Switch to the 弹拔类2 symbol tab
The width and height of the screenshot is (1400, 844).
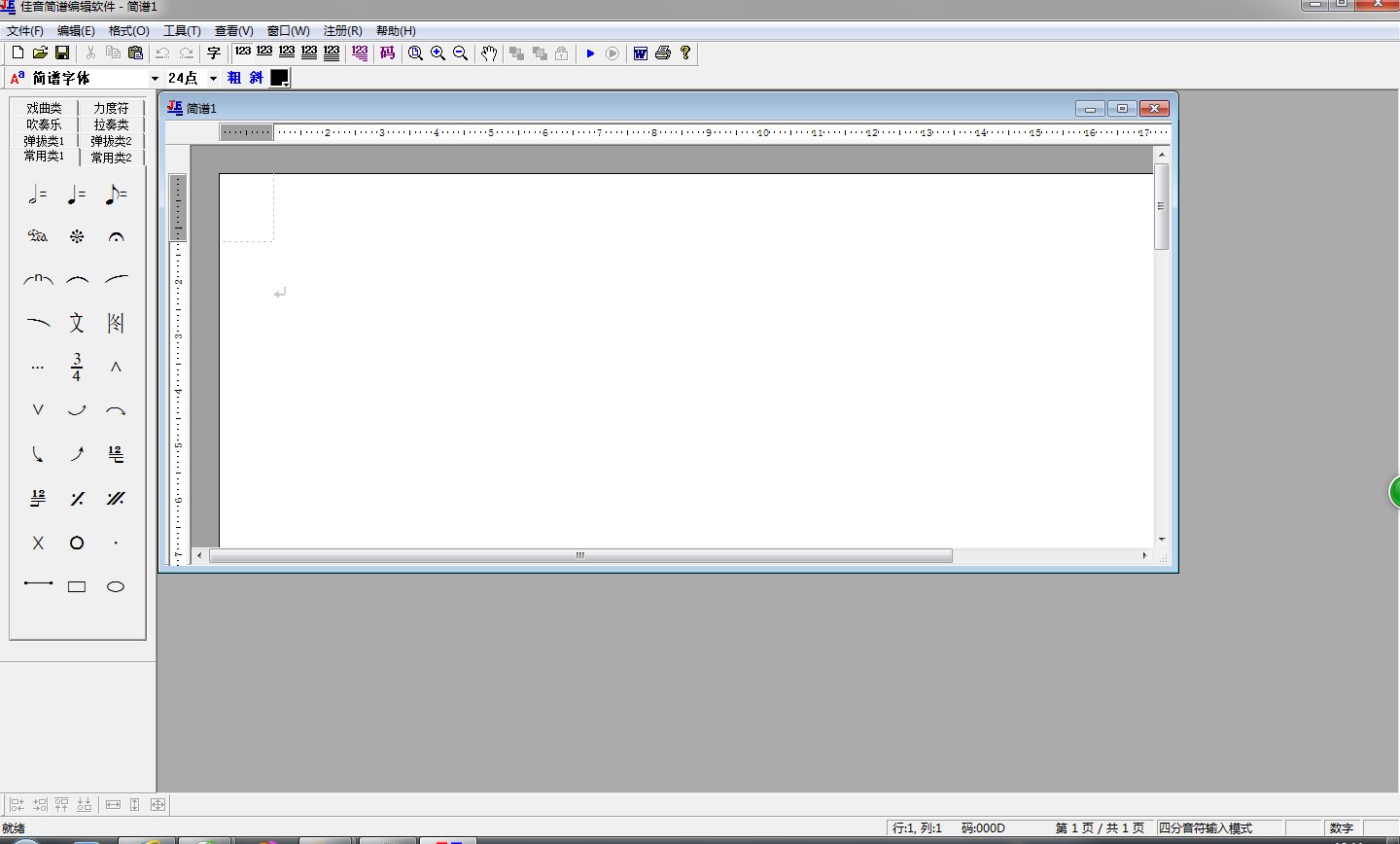tap(111, 141)
